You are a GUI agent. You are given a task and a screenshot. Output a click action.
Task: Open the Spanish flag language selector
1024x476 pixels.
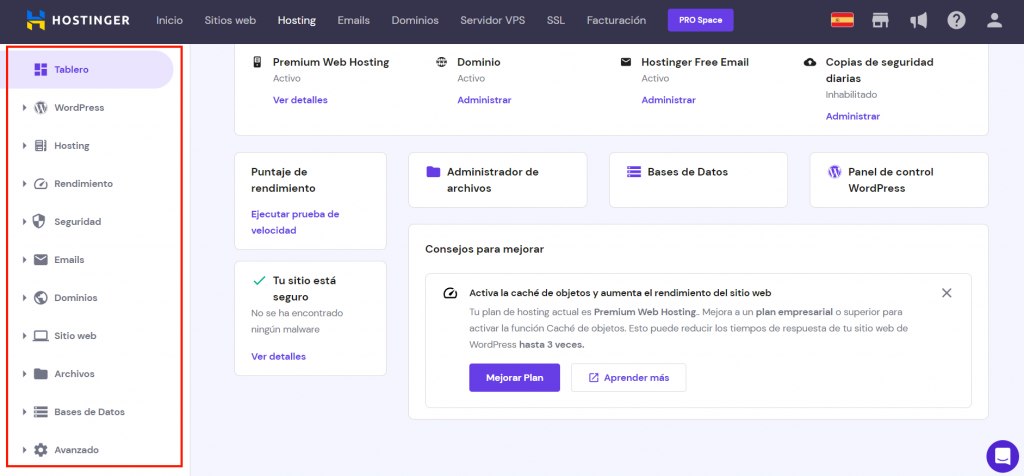(x=842, y=20)
